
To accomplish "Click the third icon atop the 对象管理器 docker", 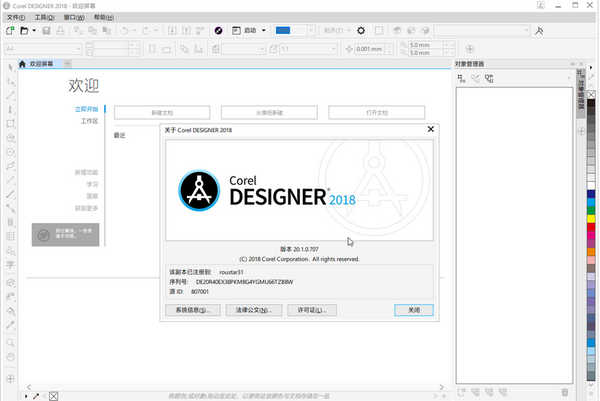I will (x=489, y=79).
